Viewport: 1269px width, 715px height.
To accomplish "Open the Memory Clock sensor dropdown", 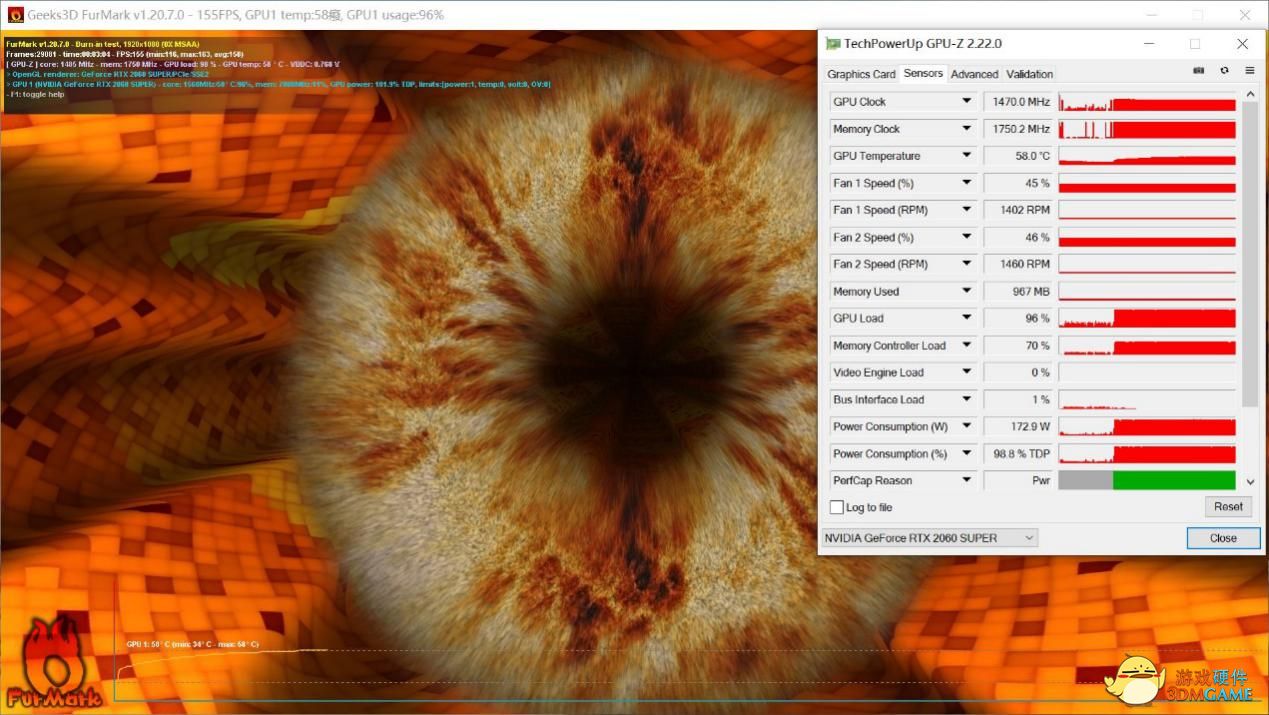I will tap(967, 129).
